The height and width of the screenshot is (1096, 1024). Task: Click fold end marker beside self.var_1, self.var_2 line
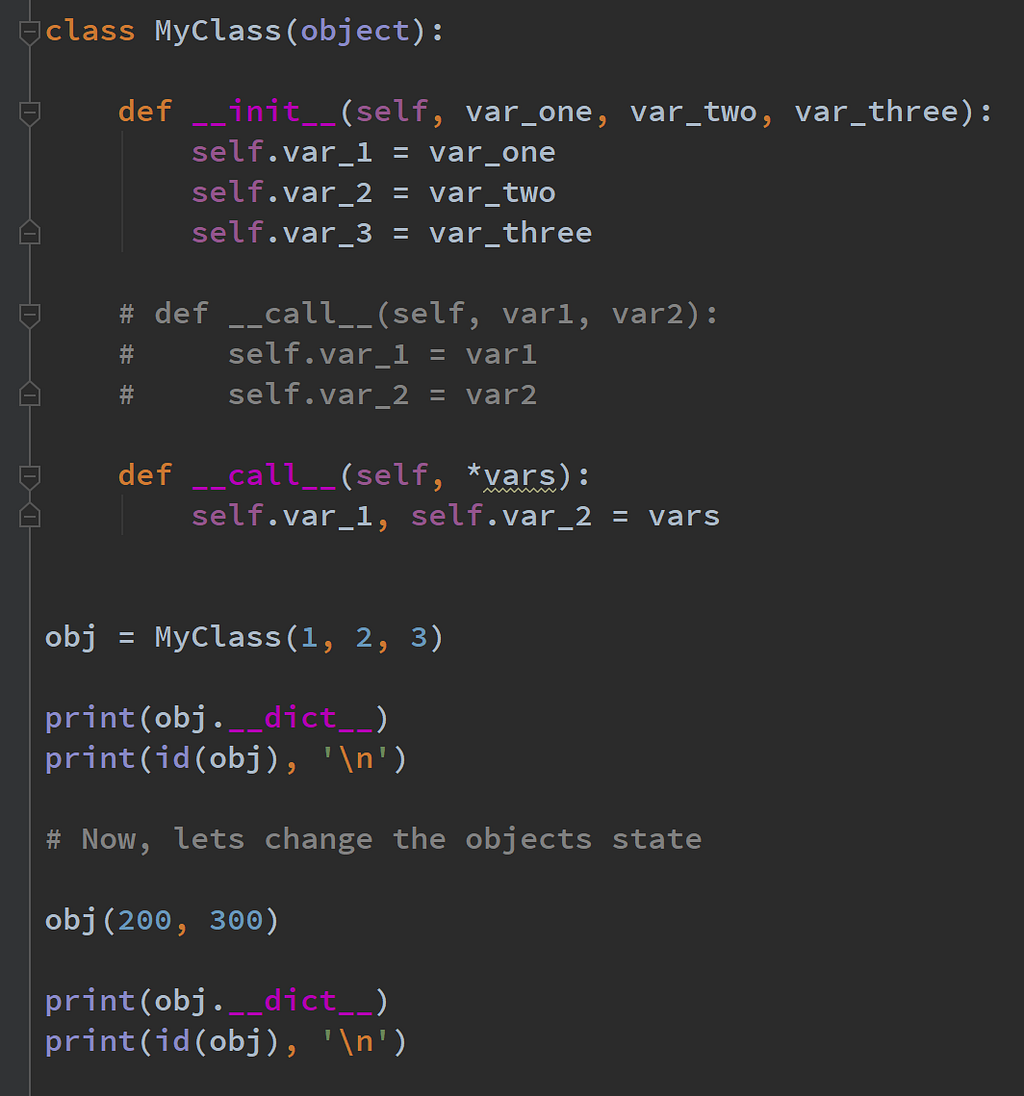pos(29,515)
